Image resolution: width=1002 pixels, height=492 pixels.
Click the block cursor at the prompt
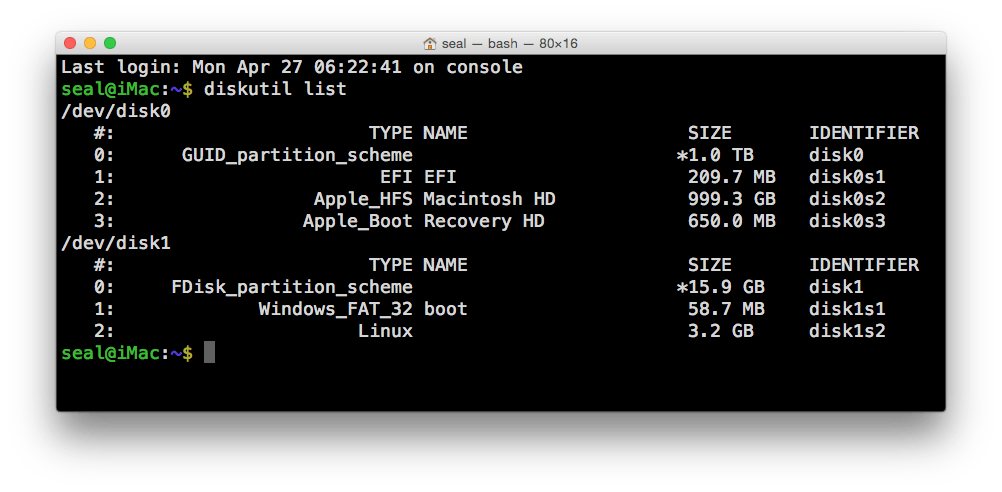pyautogui.click(x=209, y=353)
